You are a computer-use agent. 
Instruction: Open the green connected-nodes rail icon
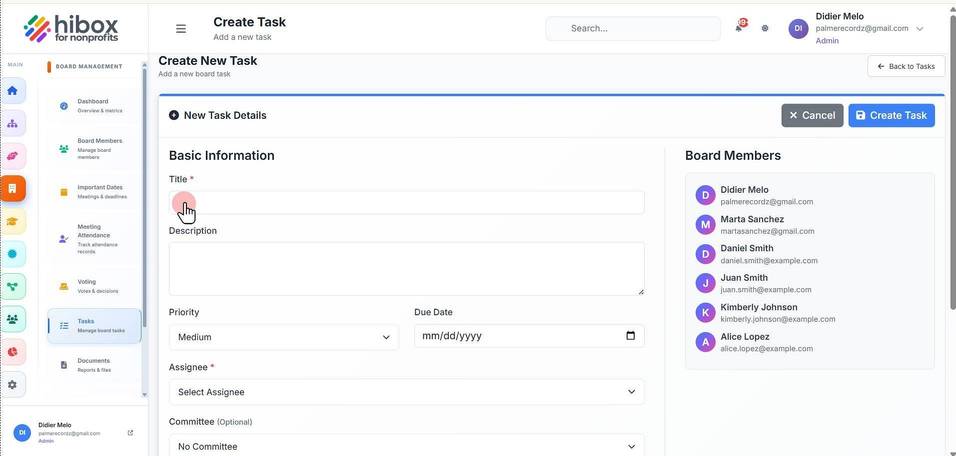tap(12, 287)
